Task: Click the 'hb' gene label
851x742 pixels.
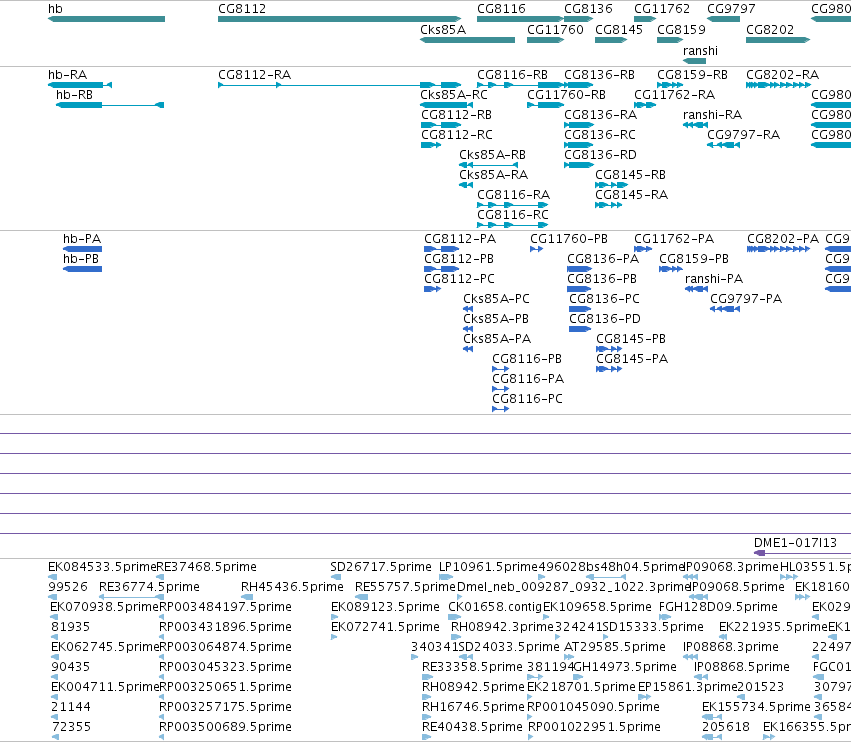Action: point(55,9)
